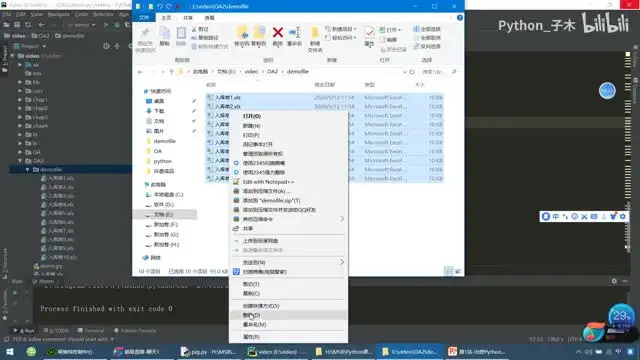
Task: Click the OA2 breadcrumb in Explorer address bar
Action: pos(272,71)
